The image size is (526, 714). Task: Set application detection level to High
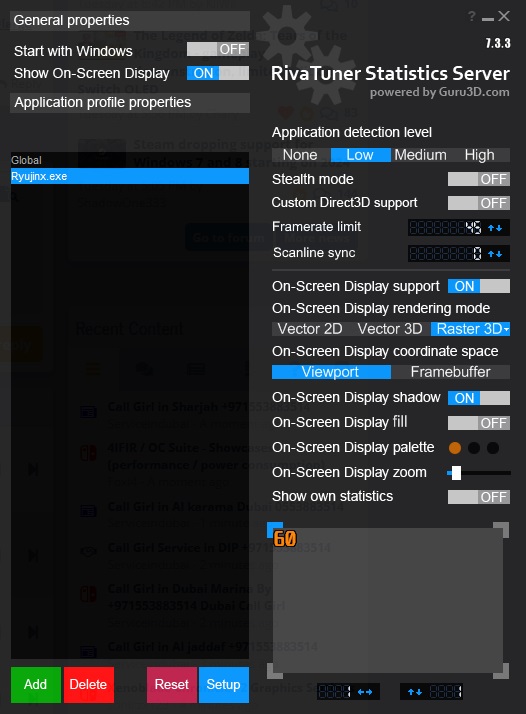pos(480,155)
